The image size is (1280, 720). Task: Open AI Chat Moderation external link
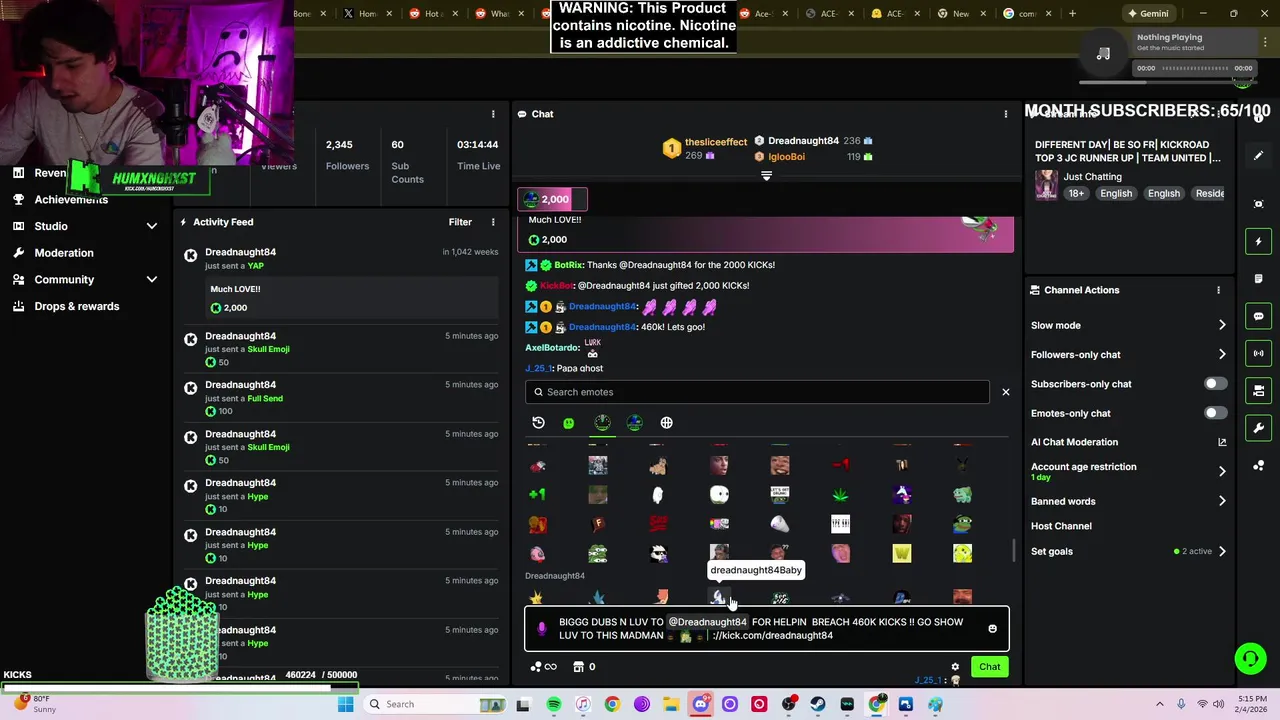[1222, 442]
